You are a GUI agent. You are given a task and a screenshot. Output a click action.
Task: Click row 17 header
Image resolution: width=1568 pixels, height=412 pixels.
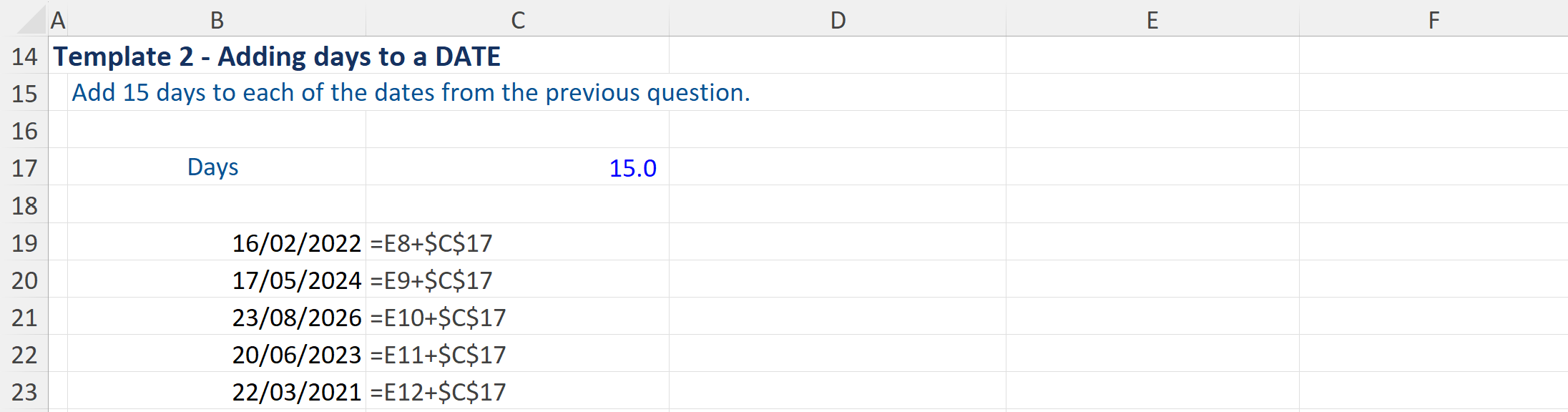(24, 168)
